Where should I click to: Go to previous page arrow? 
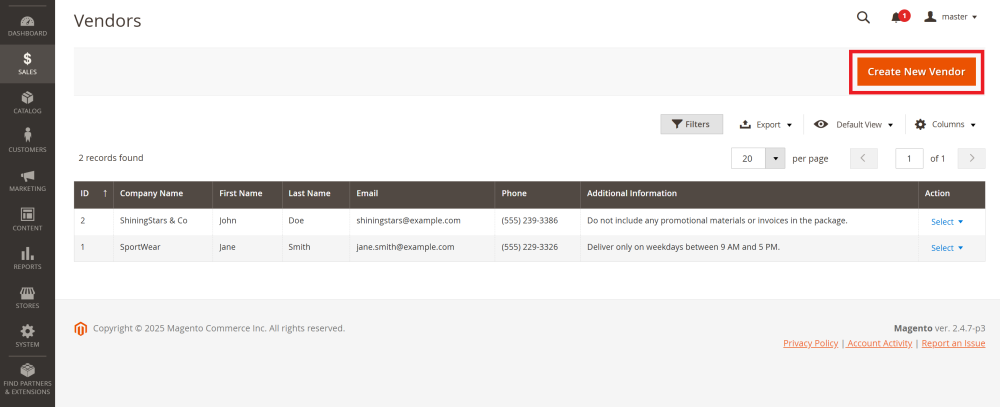pyautogui.click(x=864, y=159)
